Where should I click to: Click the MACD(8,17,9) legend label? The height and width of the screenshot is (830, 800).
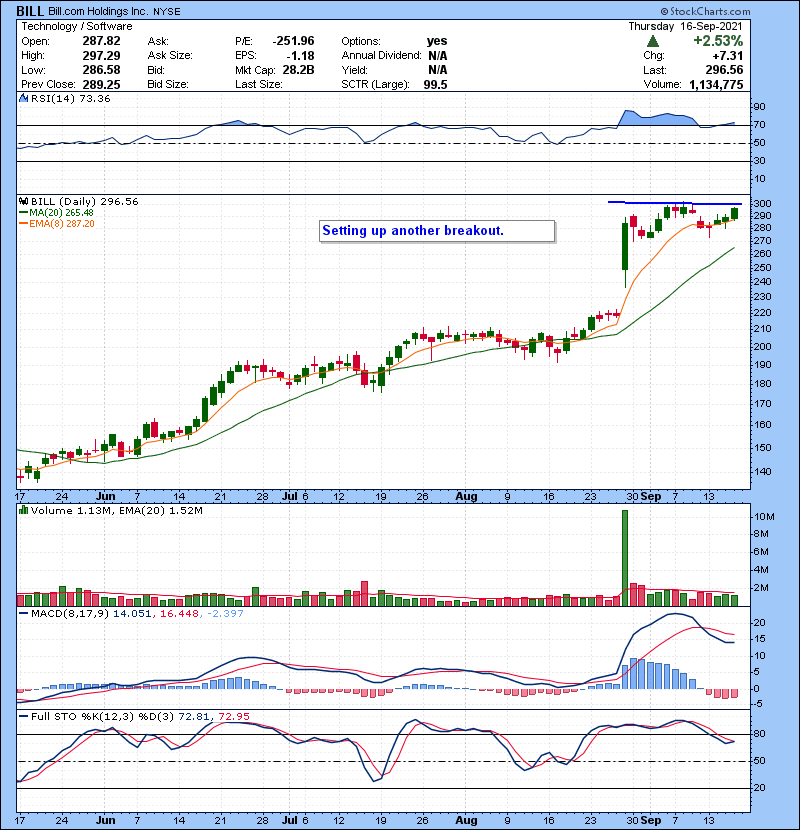tap(71, 614)
